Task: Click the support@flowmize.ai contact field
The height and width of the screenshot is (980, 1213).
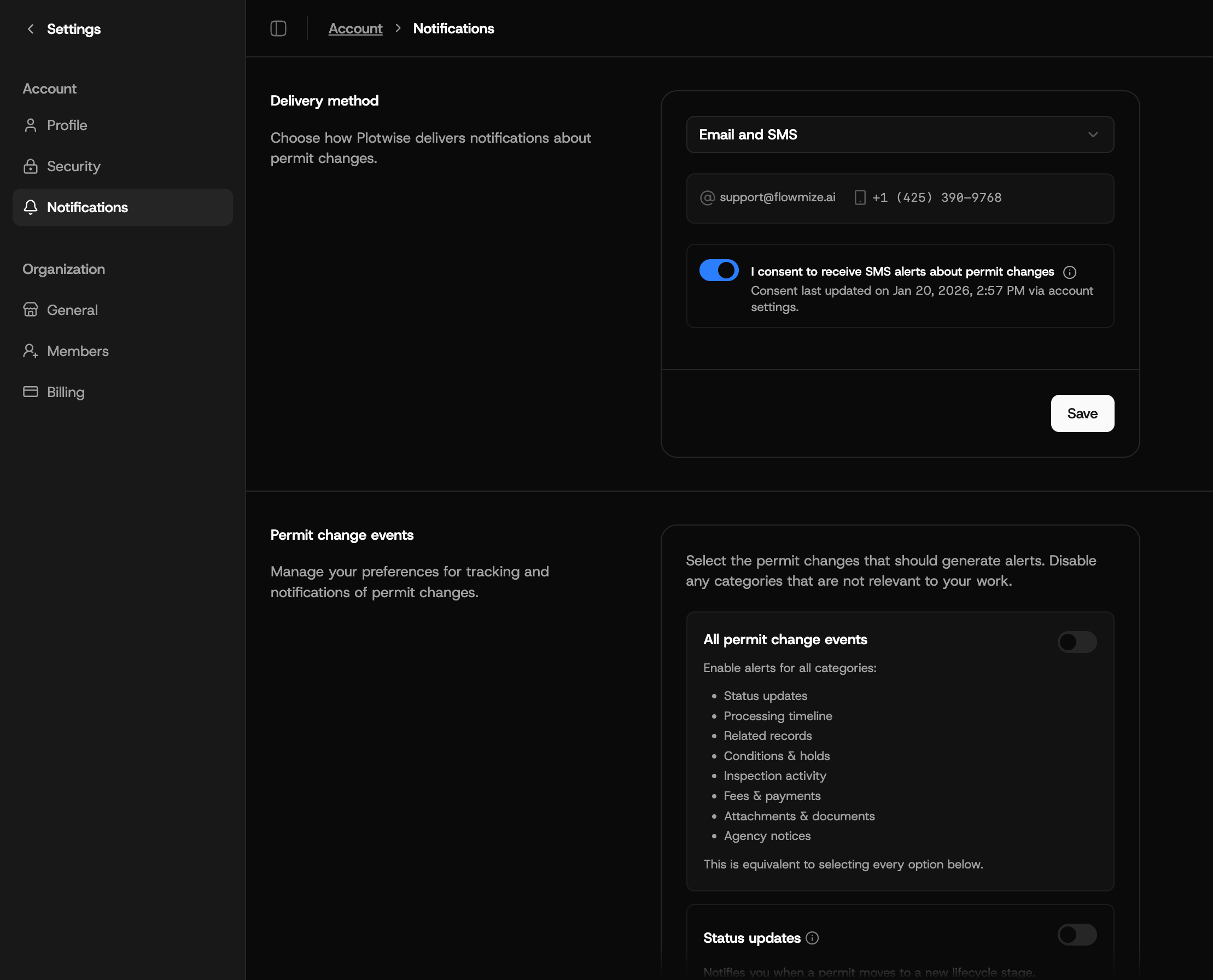Action: 777,197
